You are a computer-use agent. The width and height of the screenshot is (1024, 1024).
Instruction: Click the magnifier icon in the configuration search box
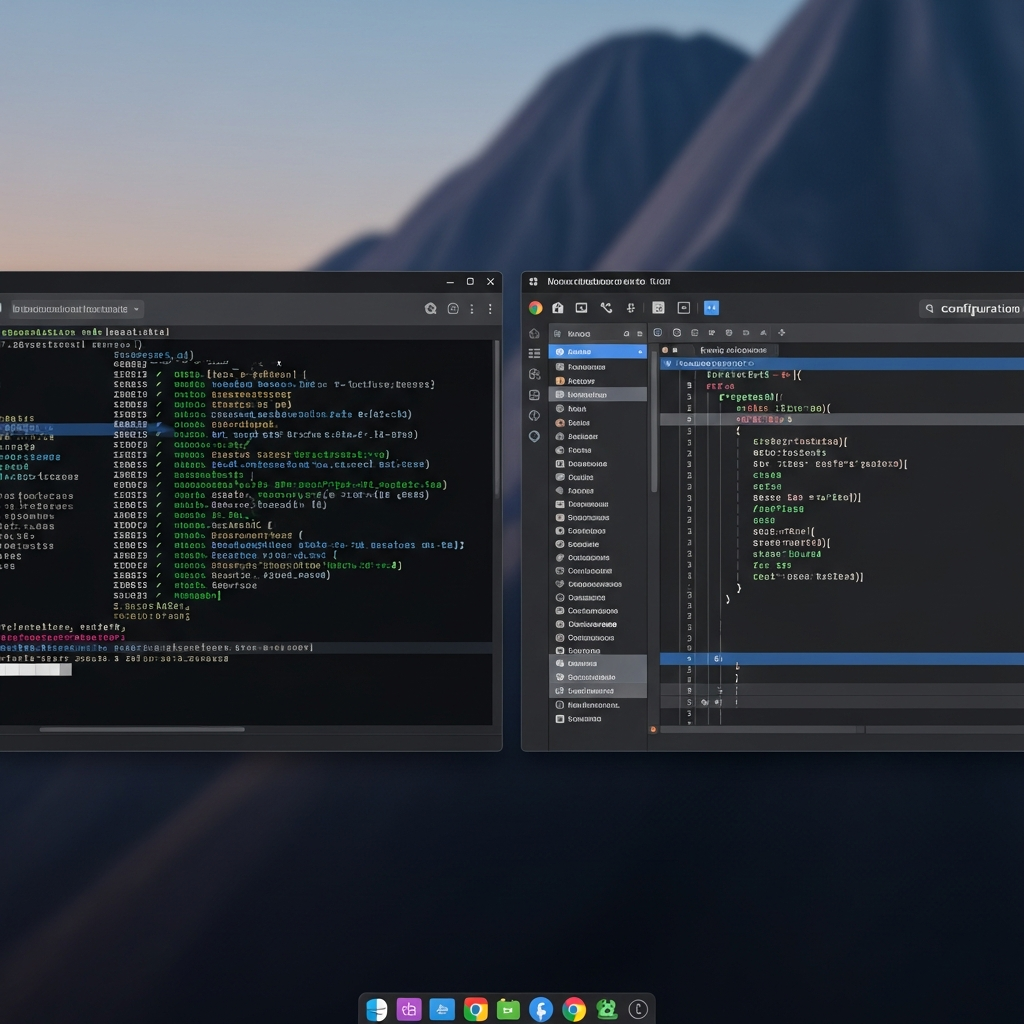coord(929,309)
